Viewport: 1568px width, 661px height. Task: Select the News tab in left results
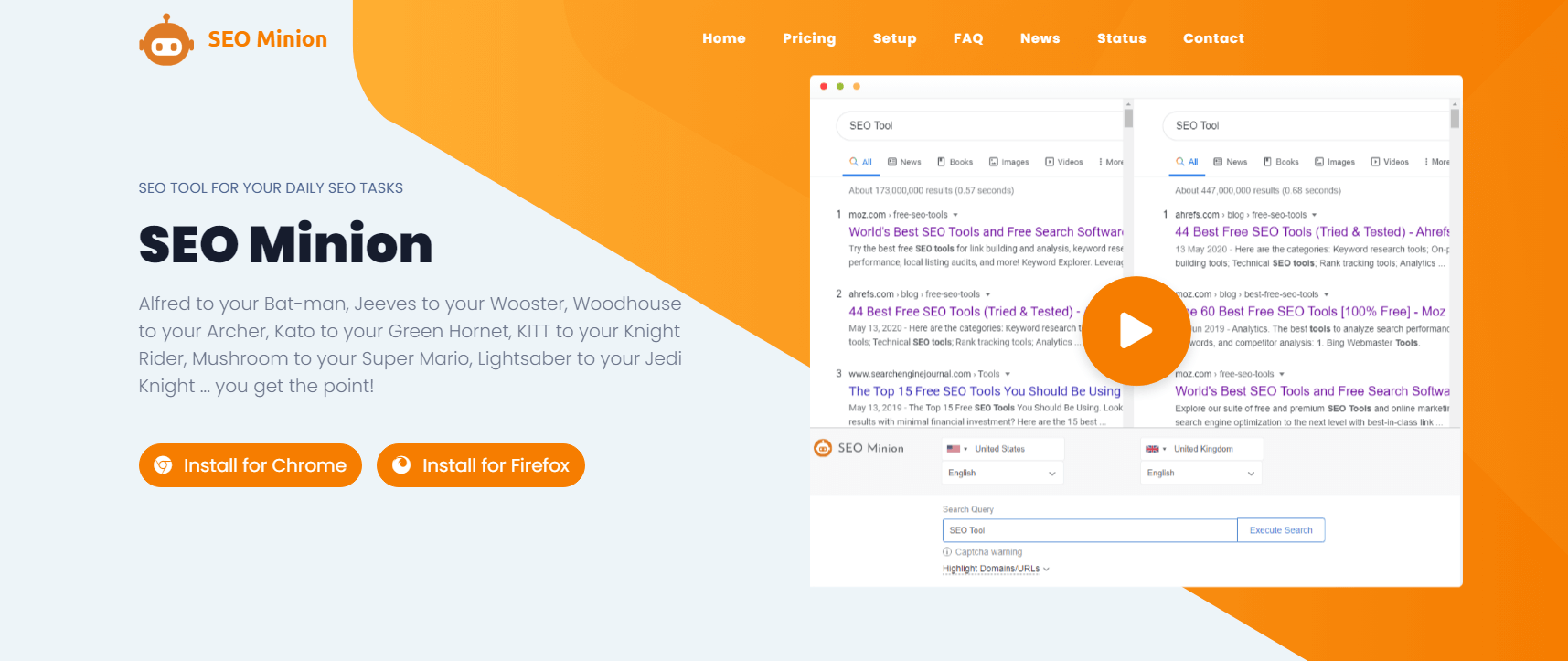coord(904,162)
